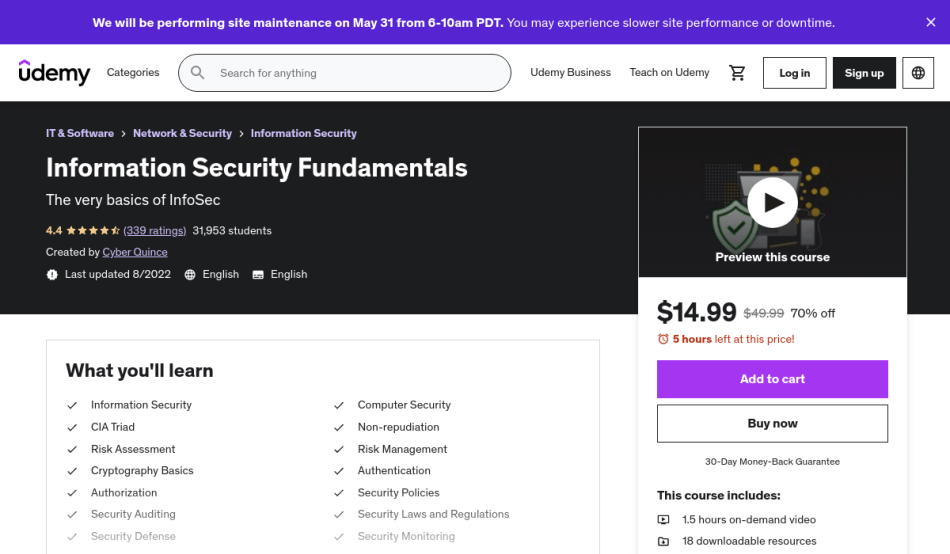This screenshot has width=950, height=554.
Task: Click the search magnifier icon
Action: pos(198,73)
